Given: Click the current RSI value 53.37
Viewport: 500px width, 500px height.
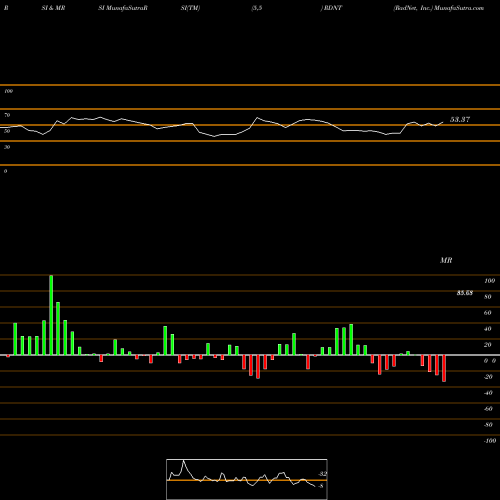Looking at the screenshot, I should click(x=460, y=120).
